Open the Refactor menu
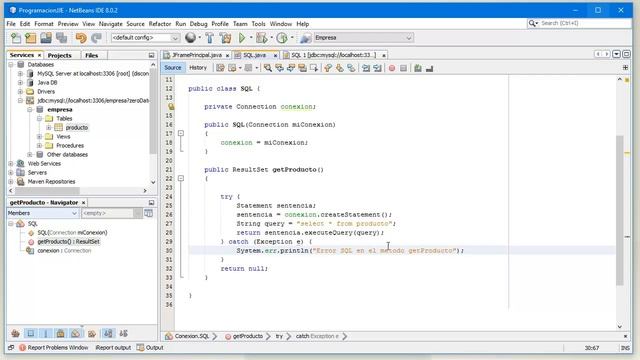640x360 pixels. point(160,24)
